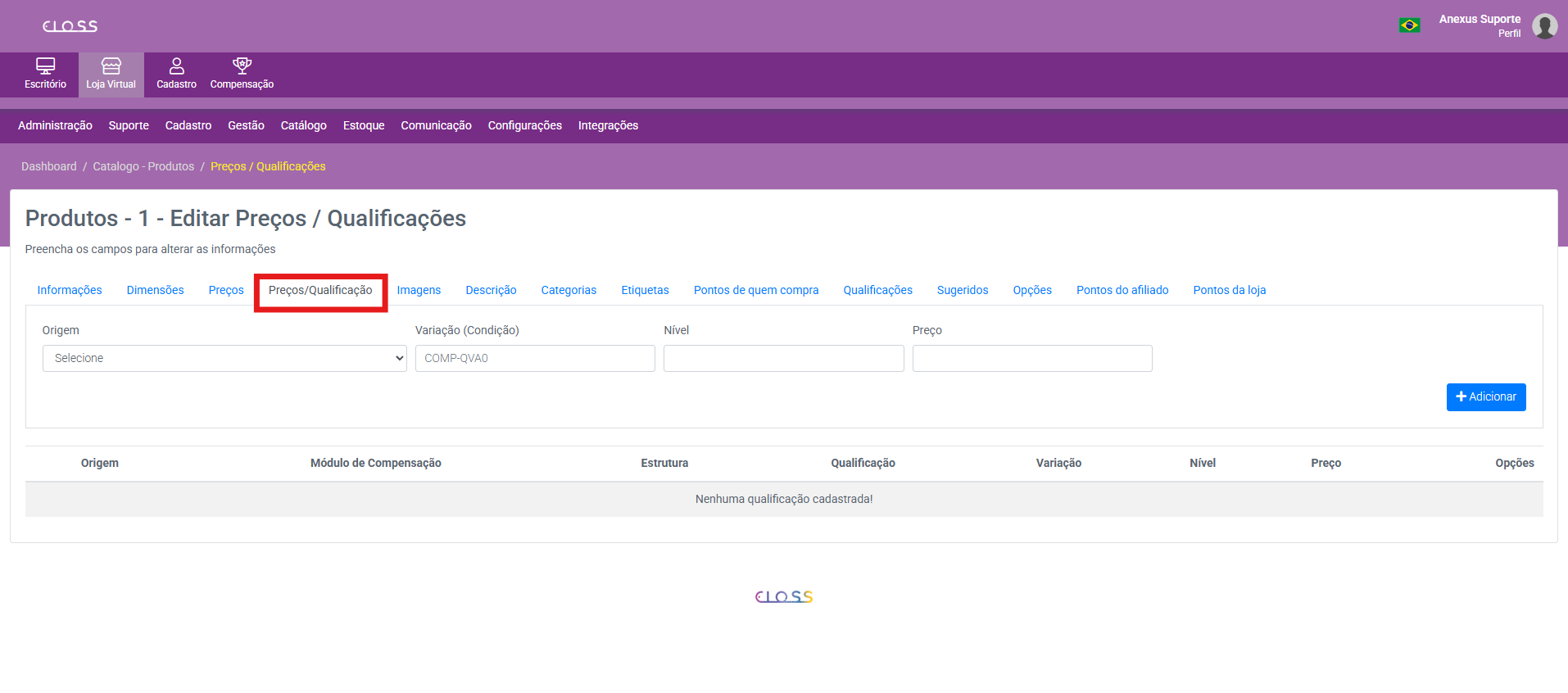The image size is (1568, 693).
Task: Switch to the Imagens tab
Action: click(x=419, y=290)
